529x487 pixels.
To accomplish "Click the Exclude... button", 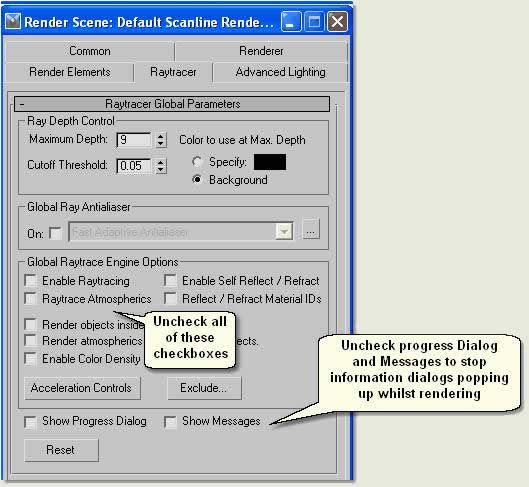I will pyautogui.click(x=204, y=388).
